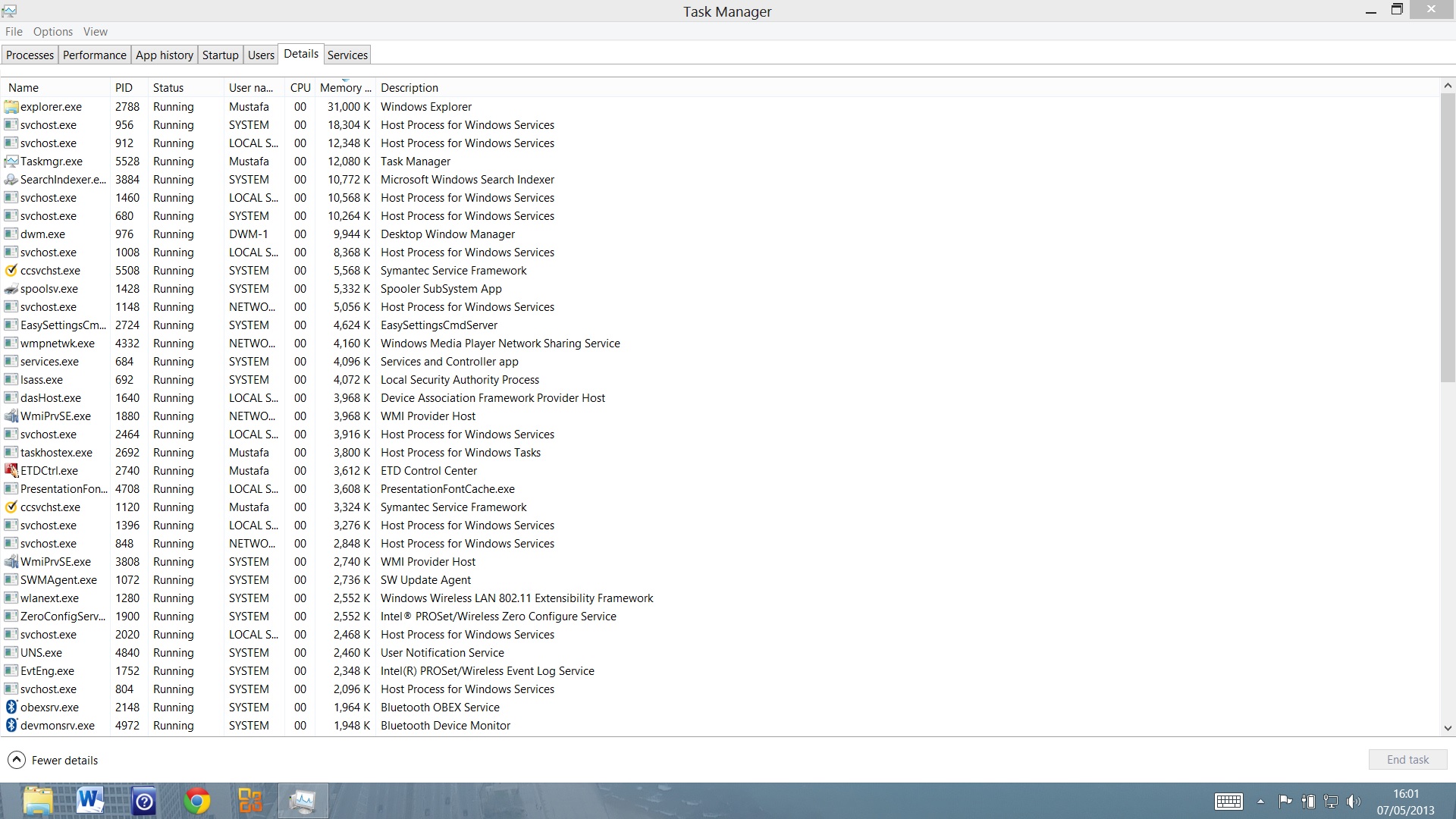Sort by the Description column header
Viewport: 1456px width, 819px height.
(906, 88)
